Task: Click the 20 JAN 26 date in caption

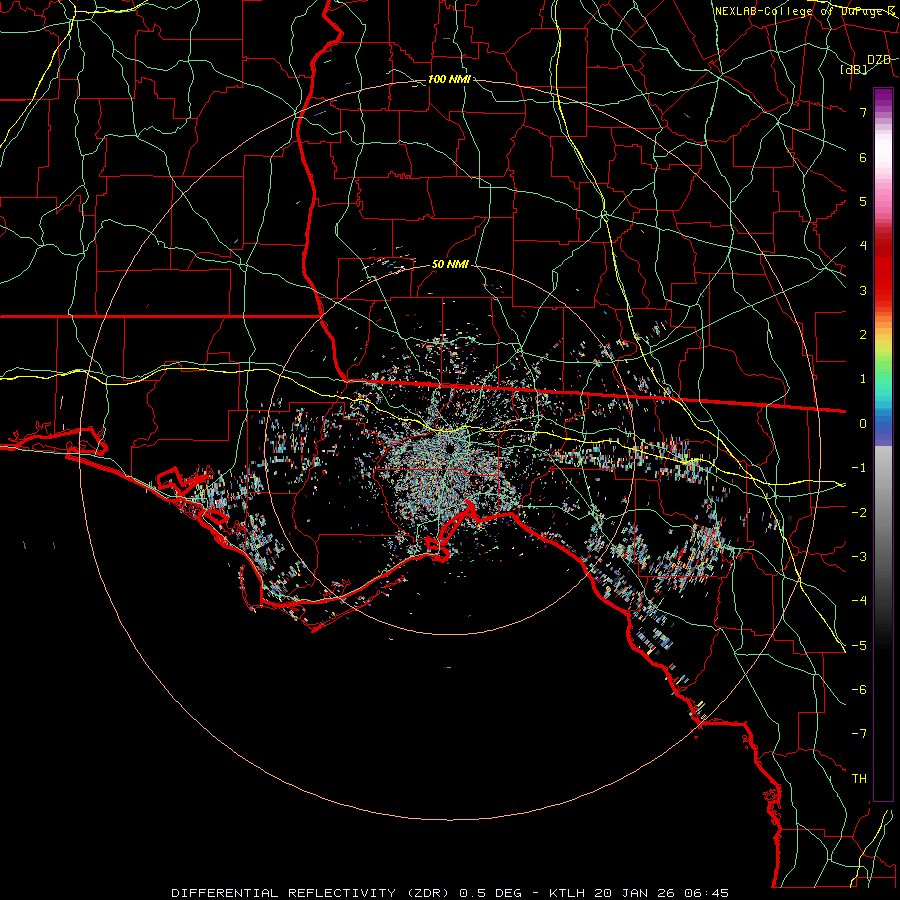Action: click(634, 893)
